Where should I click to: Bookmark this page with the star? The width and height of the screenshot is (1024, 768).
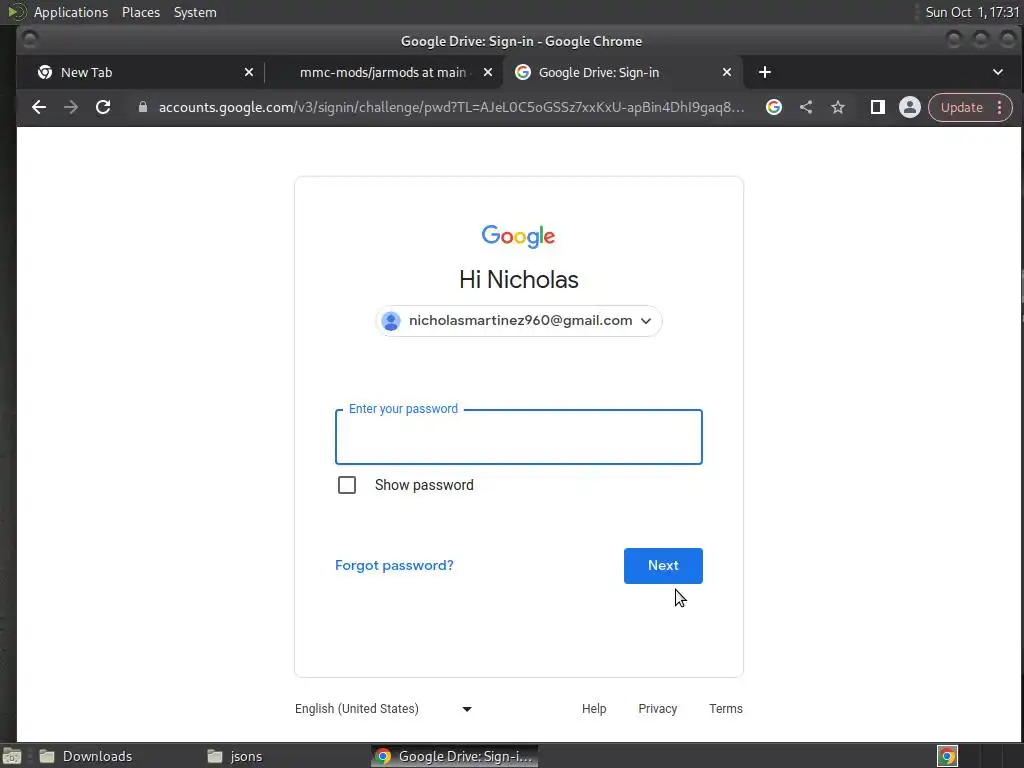(x=838, y=108)
